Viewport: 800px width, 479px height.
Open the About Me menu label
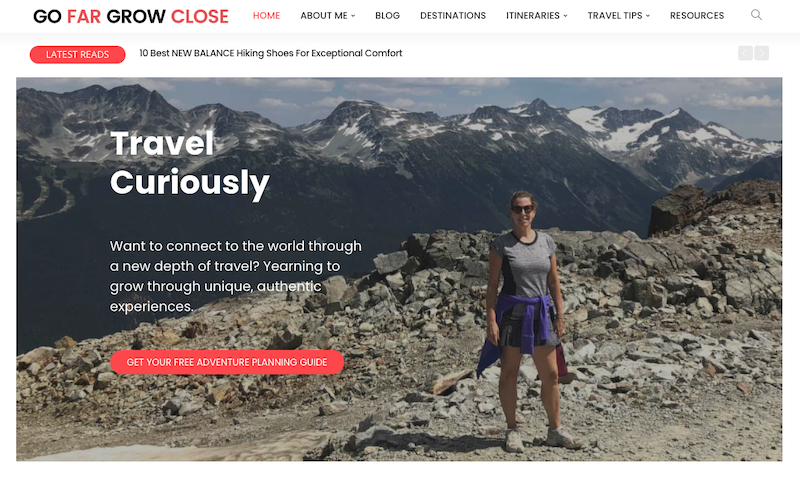pos(324,16)
